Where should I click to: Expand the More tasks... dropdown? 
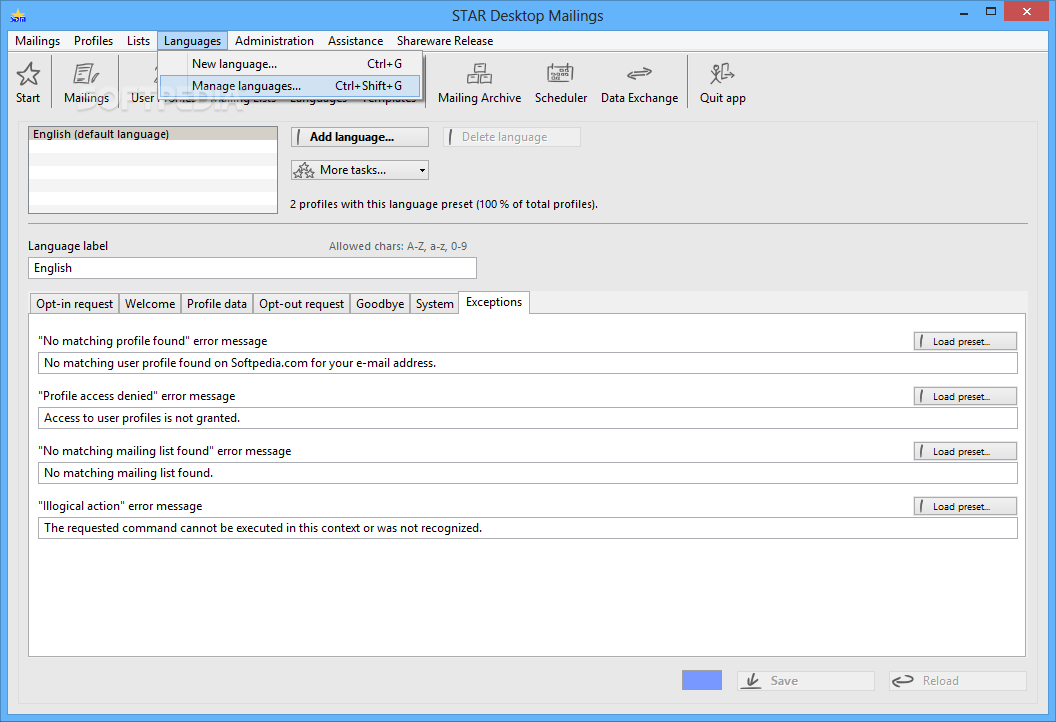coord(360,170)
